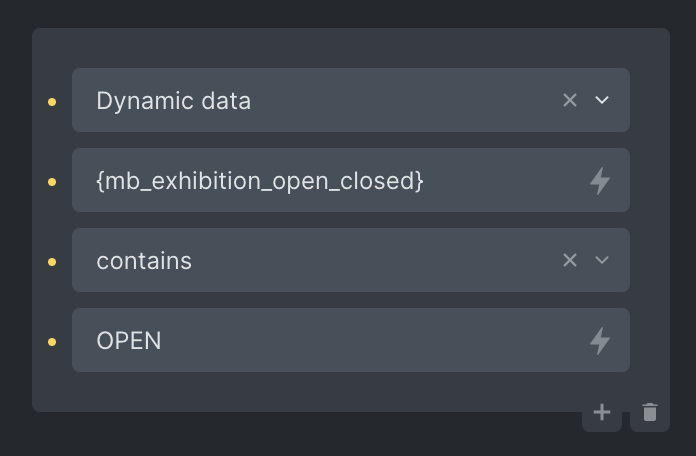696x456 pixels.
Task: Click yellow dot beside Dynamic data
Action: tap(52, 102)
